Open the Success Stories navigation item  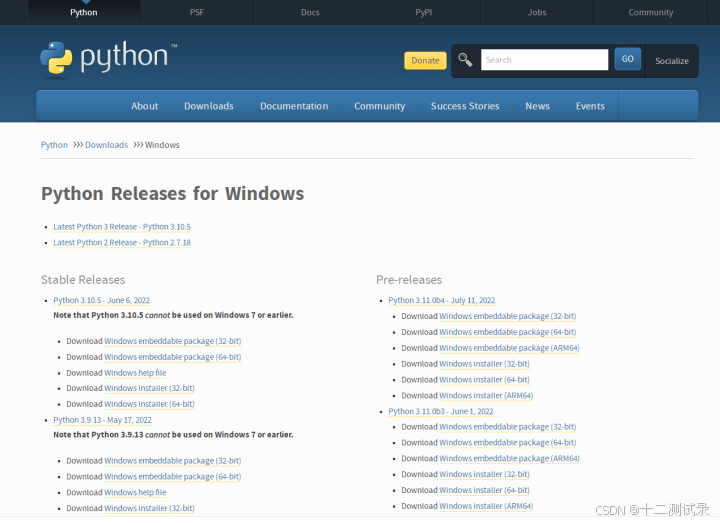coord(465,106)
